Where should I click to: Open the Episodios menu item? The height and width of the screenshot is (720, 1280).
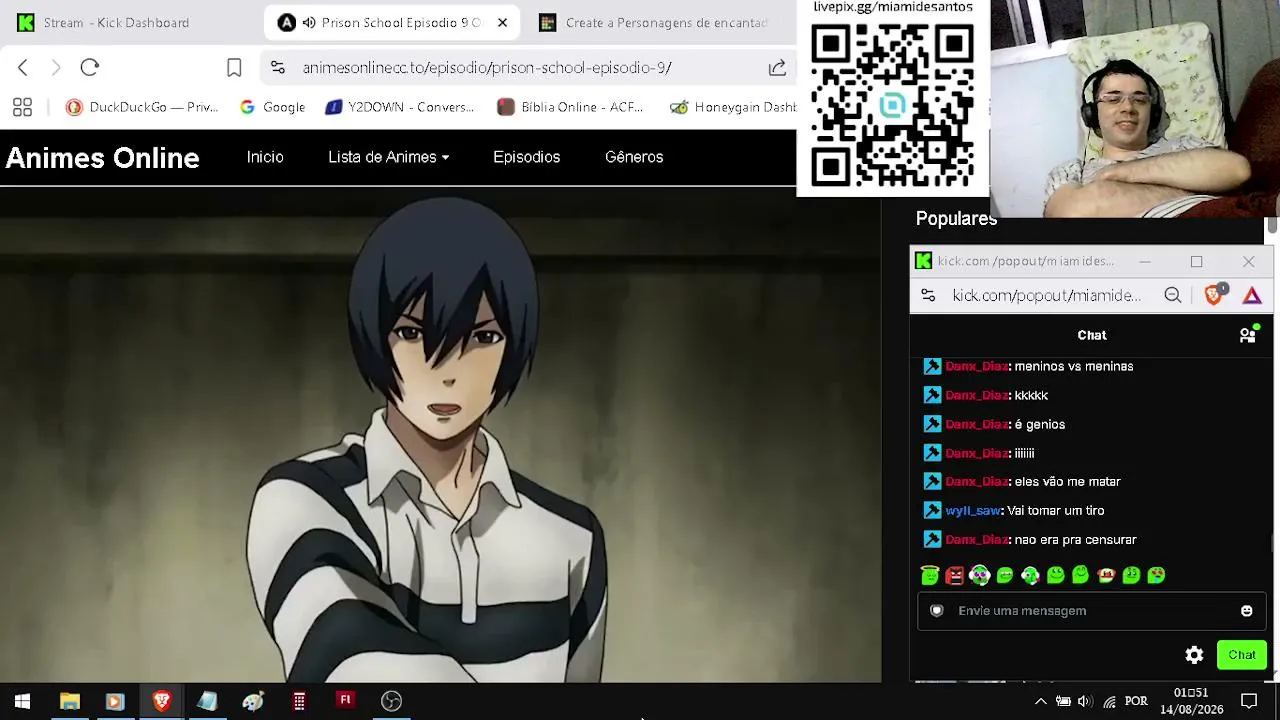[526, 157]
